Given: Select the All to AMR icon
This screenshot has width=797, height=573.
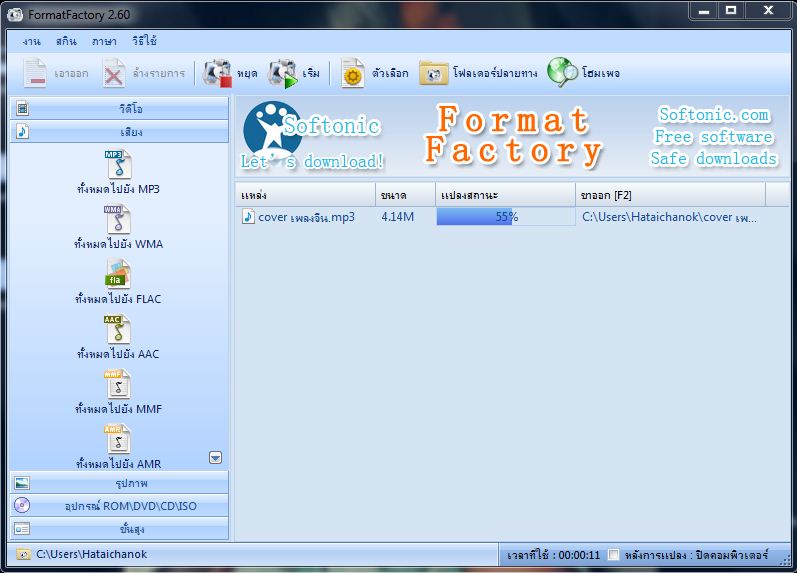Looking at the screenshot, I should point(118,439).
